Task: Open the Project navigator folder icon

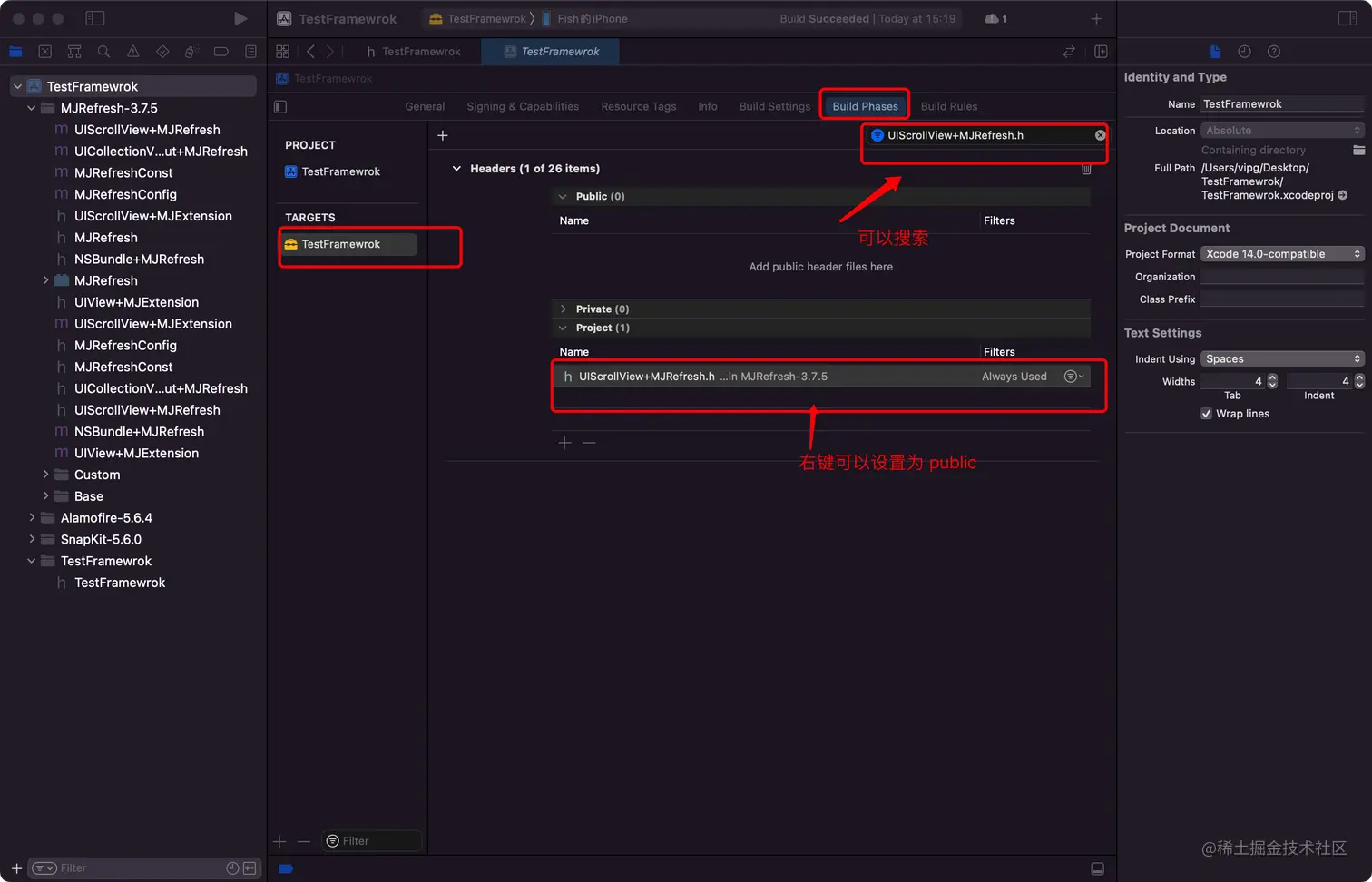Action: coord(15,52)
